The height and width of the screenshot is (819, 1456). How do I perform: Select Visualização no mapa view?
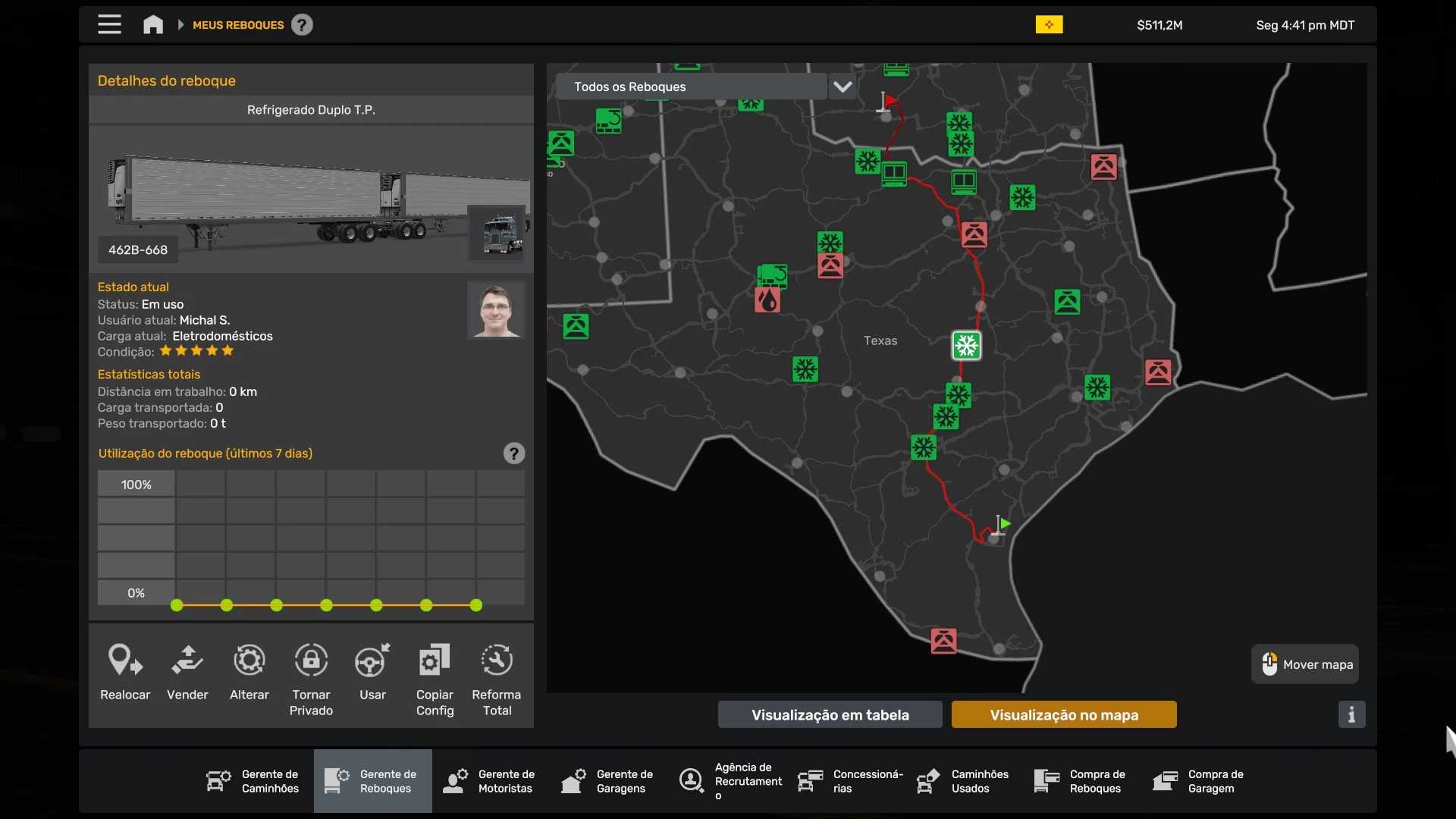(1064, 714)
